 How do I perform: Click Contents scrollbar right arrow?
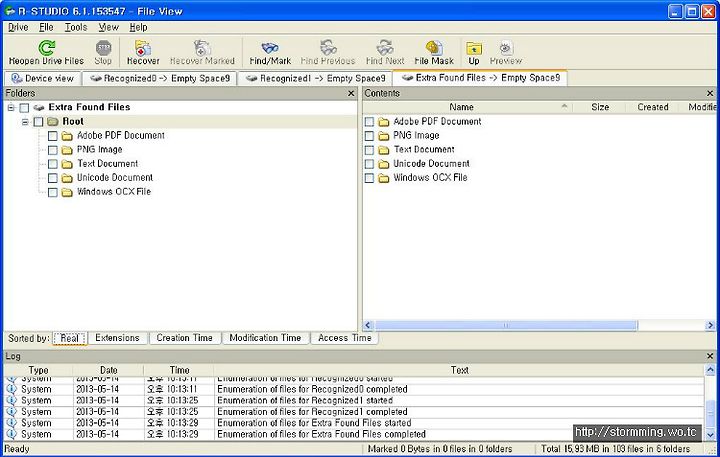tap(710, 325)
